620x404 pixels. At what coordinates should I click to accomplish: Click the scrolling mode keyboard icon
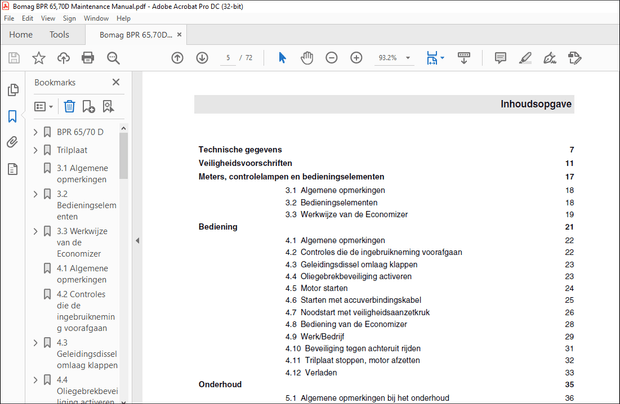(x=464, y=58)
